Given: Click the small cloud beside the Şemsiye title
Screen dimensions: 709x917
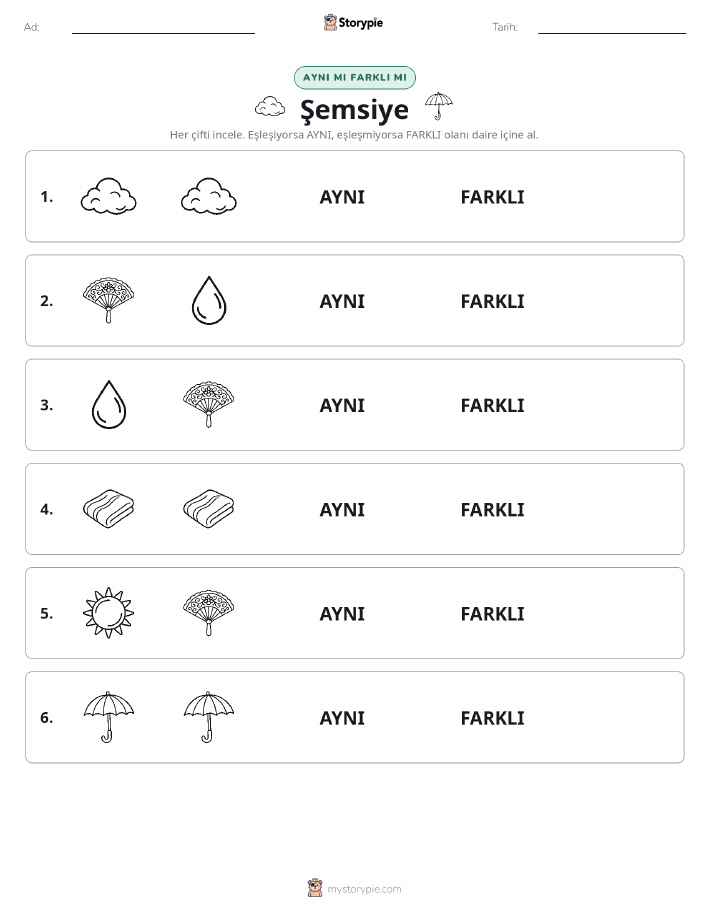Looking at the screenshot, I should click(270, 106).
